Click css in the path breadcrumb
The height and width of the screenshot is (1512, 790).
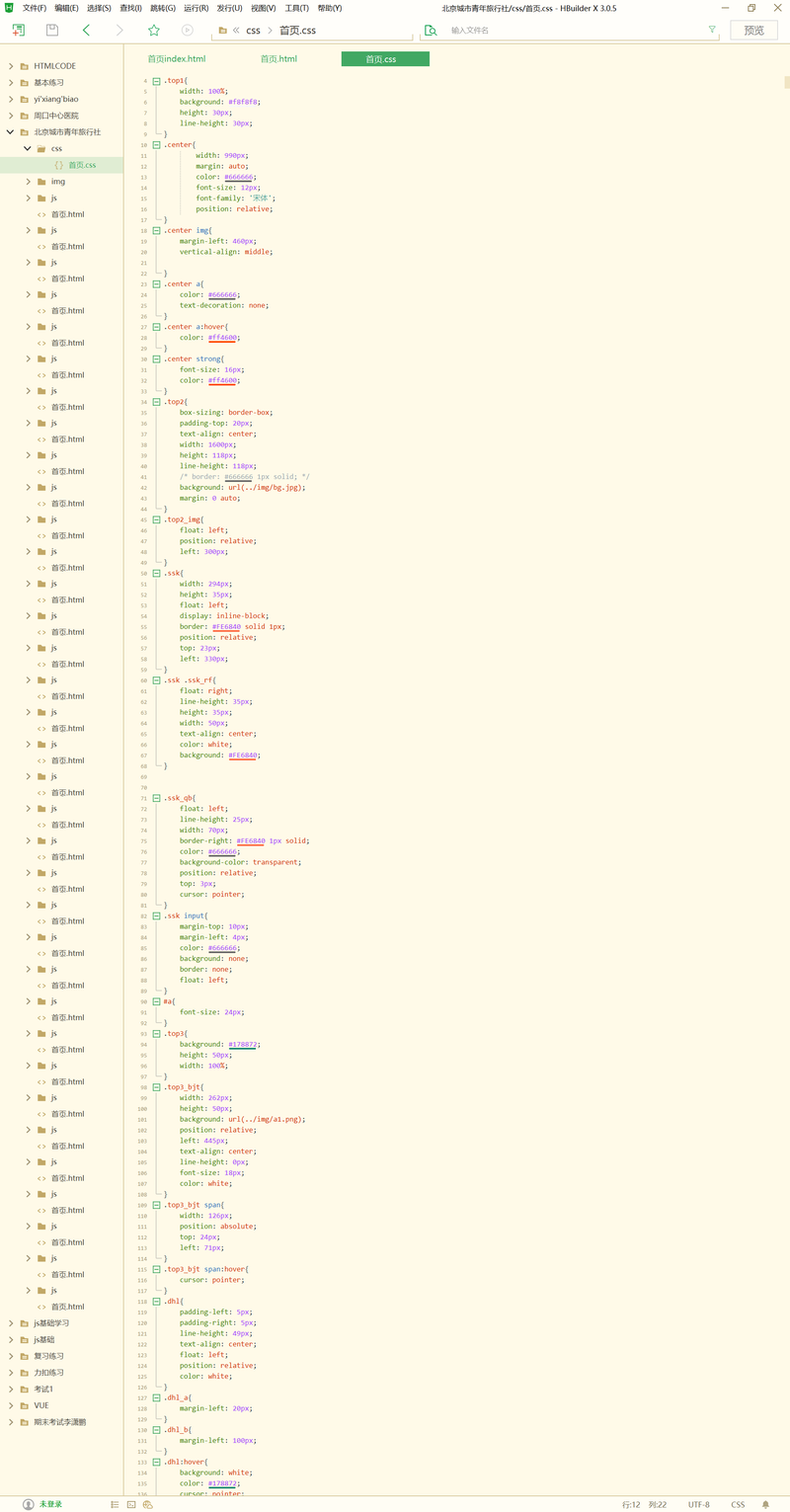click(x=254, y=30)
